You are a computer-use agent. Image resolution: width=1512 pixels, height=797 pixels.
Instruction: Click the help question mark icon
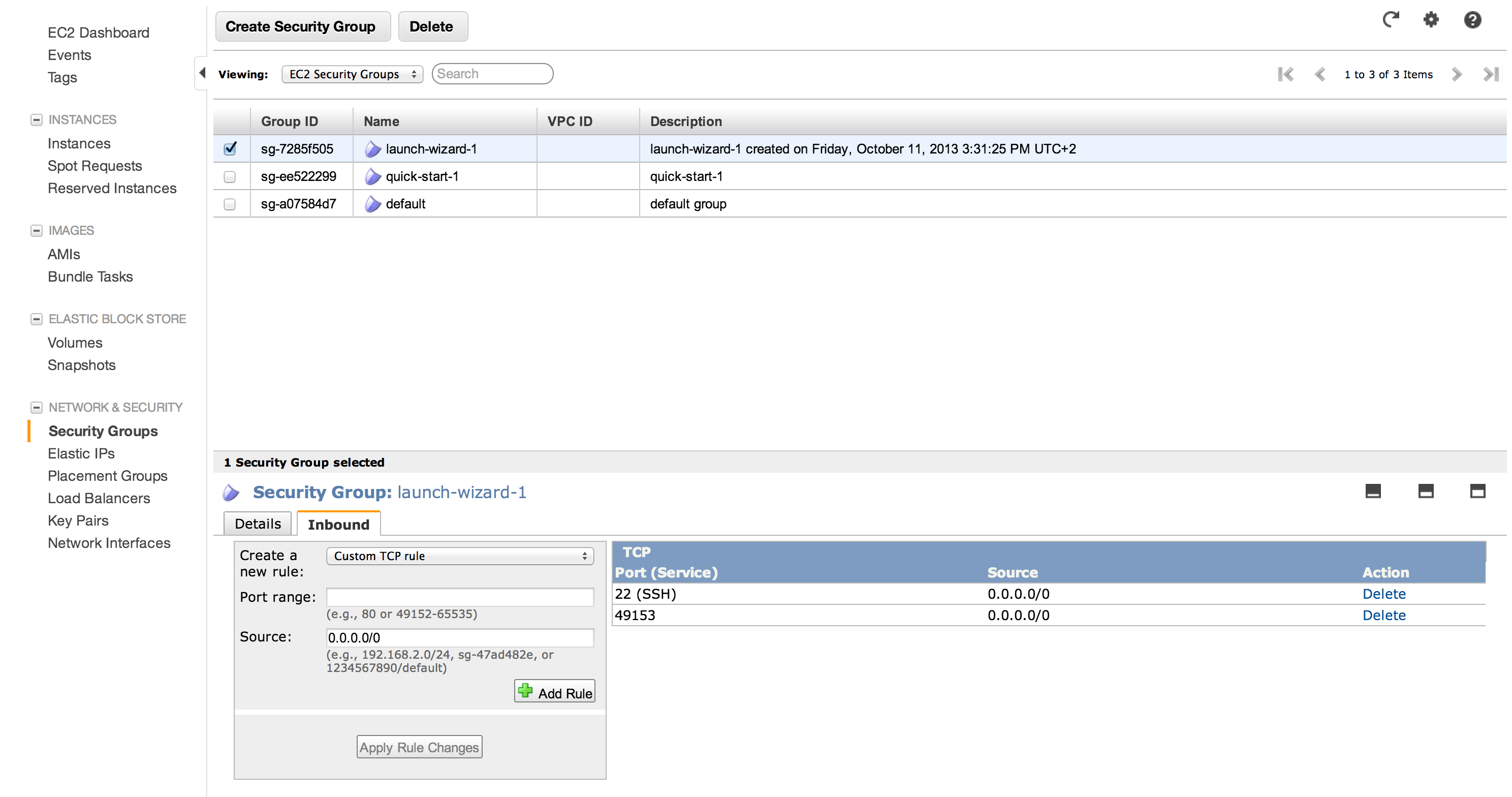coord(1472,20)
